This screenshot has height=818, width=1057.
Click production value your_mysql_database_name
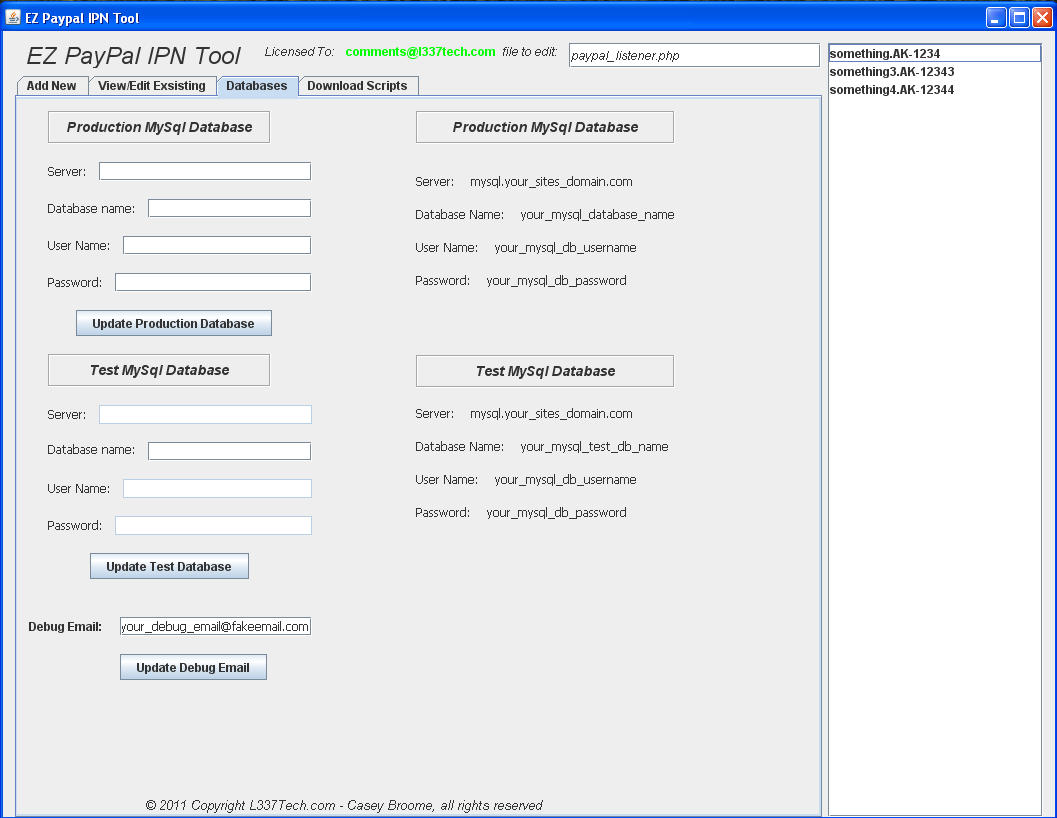tap(597, 214)
